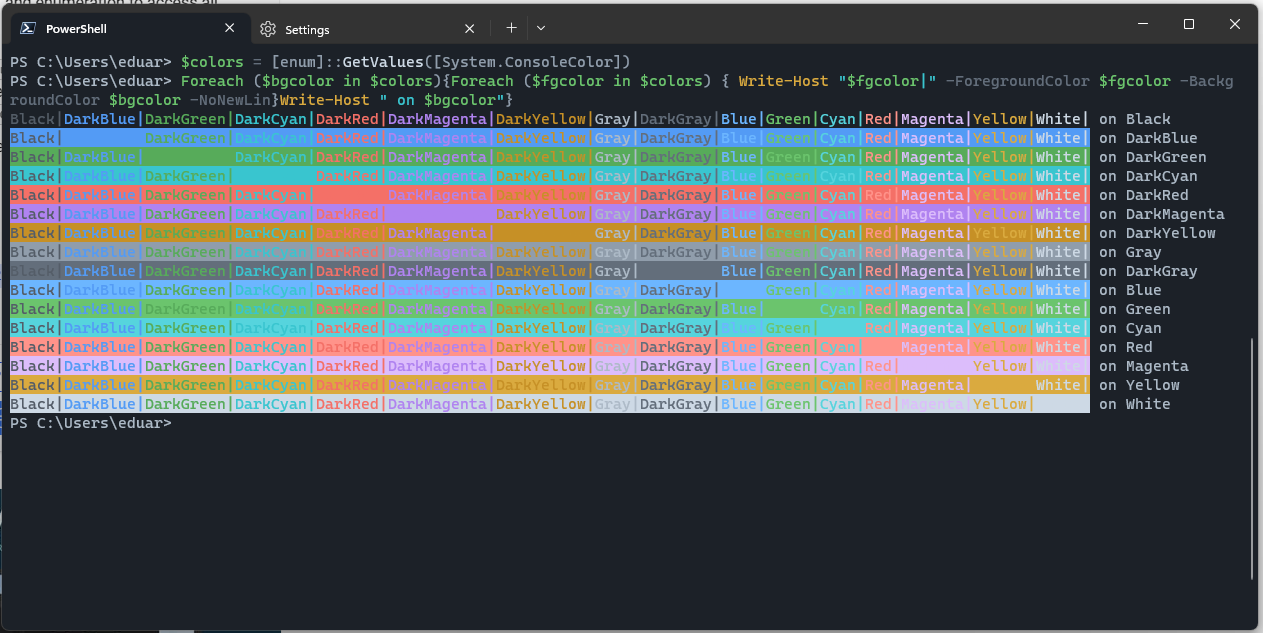Click the 'on DarkBlue' row label
The image size is (1263, 633).
(1148, 138)
